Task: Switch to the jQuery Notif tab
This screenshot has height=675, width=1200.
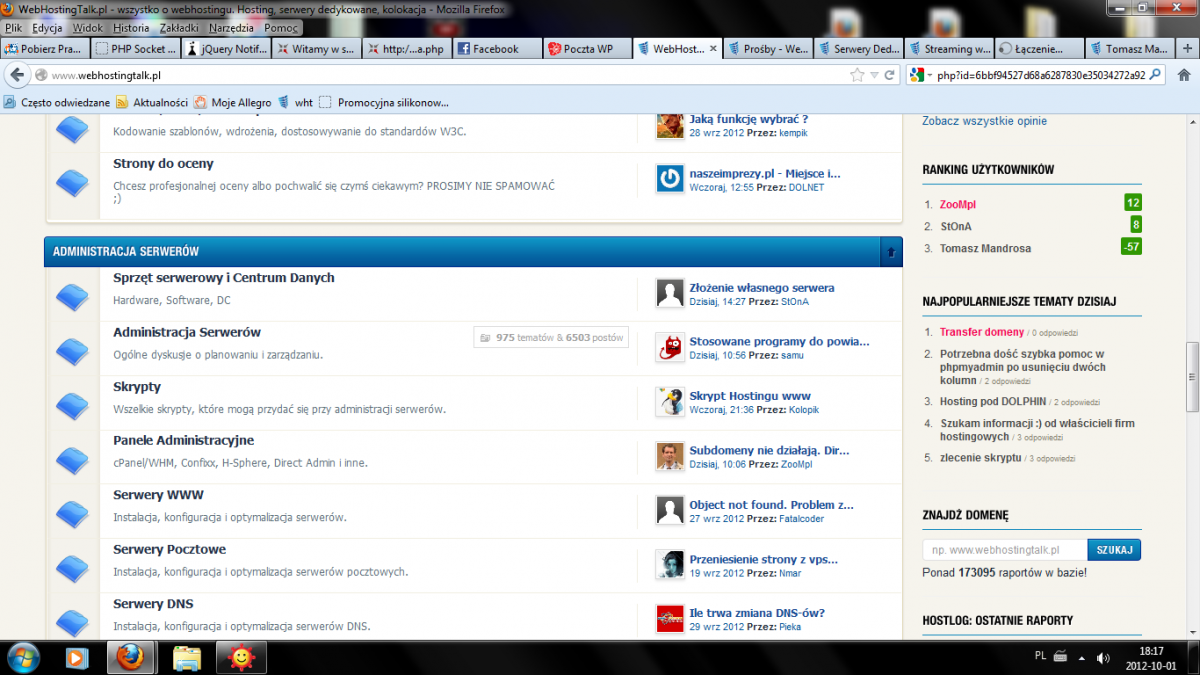Action: coord(227,49)
